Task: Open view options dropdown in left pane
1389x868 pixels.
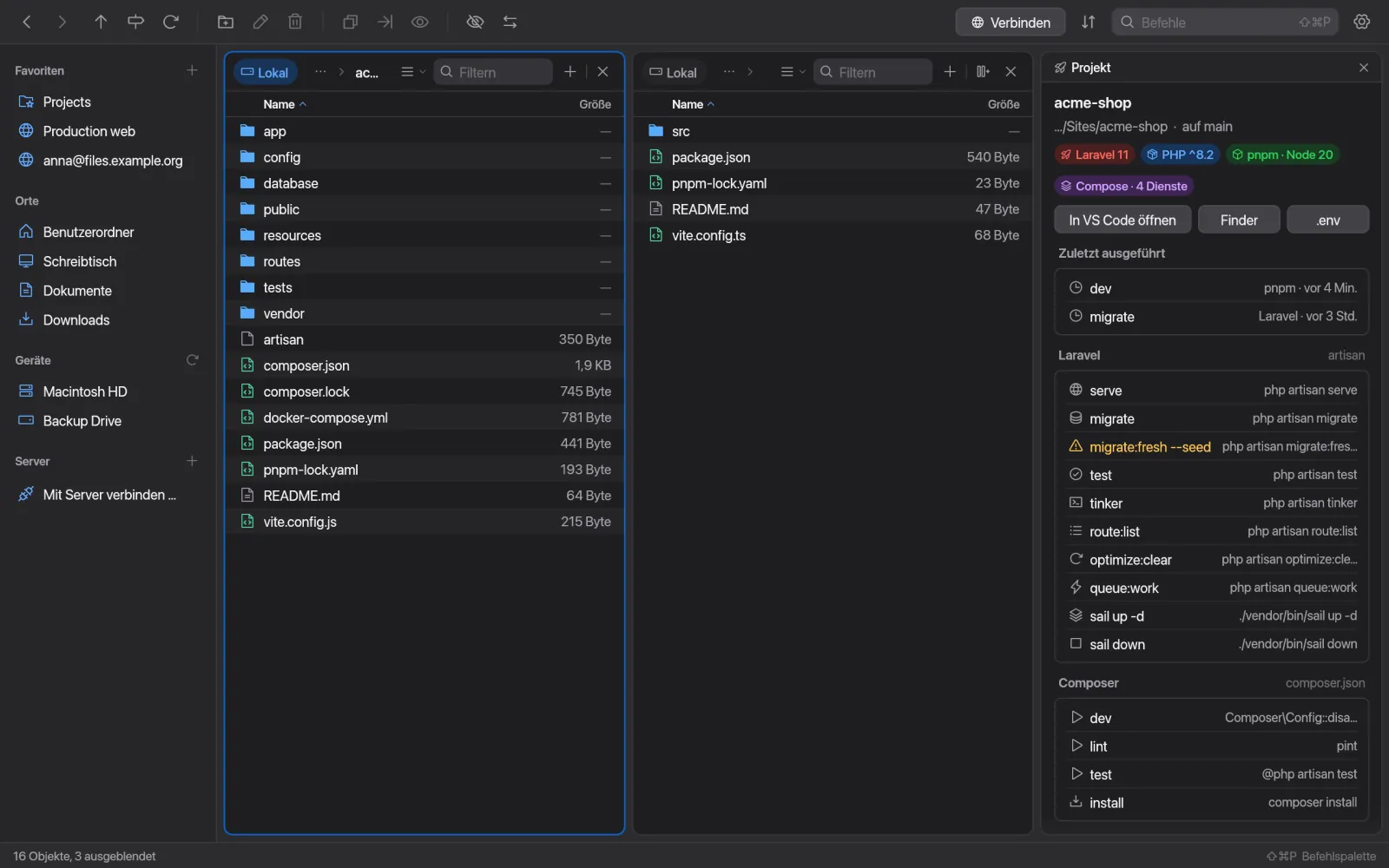Action: click(412, 72)
